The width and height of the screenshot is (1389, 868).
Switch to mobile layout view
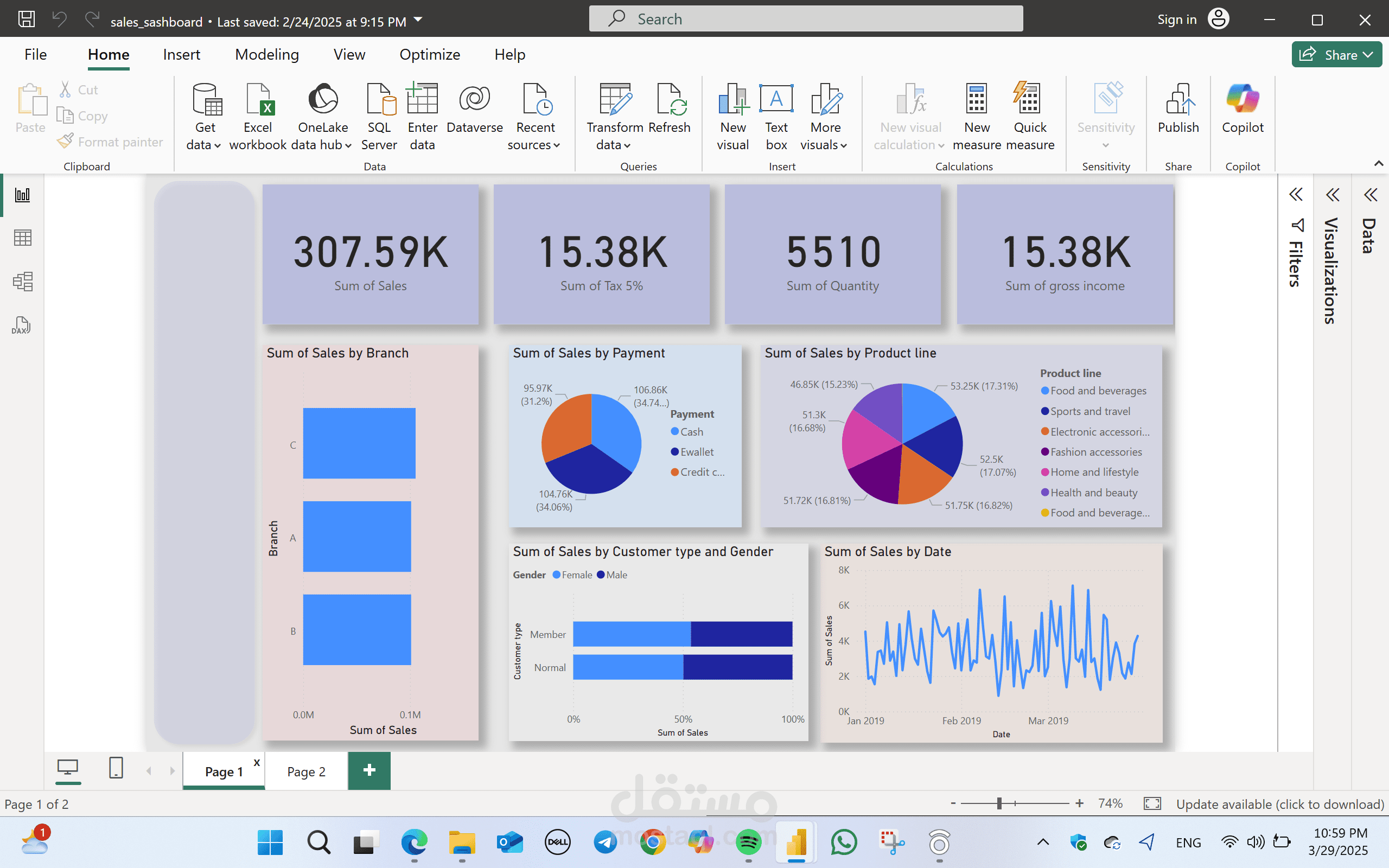pyautogui.click(x=116, y=768)
